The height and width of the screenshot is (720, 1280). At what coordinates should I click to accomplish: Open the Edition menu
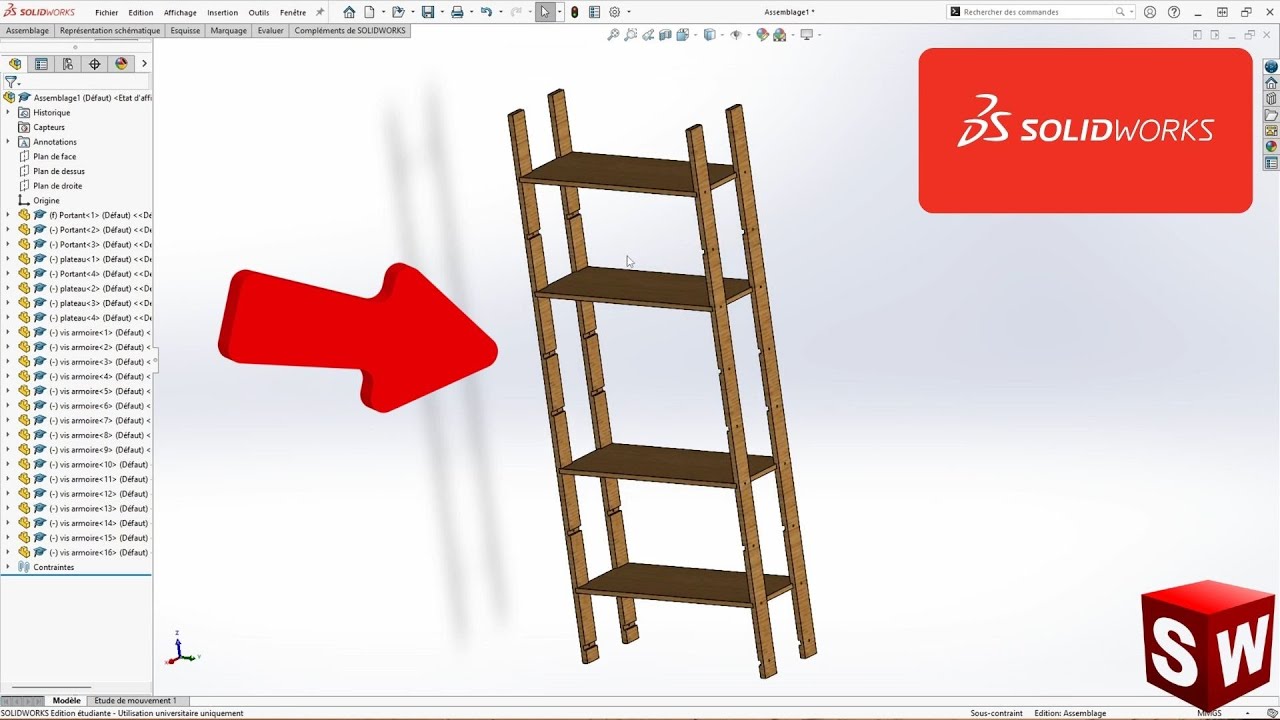click(141, 13)
